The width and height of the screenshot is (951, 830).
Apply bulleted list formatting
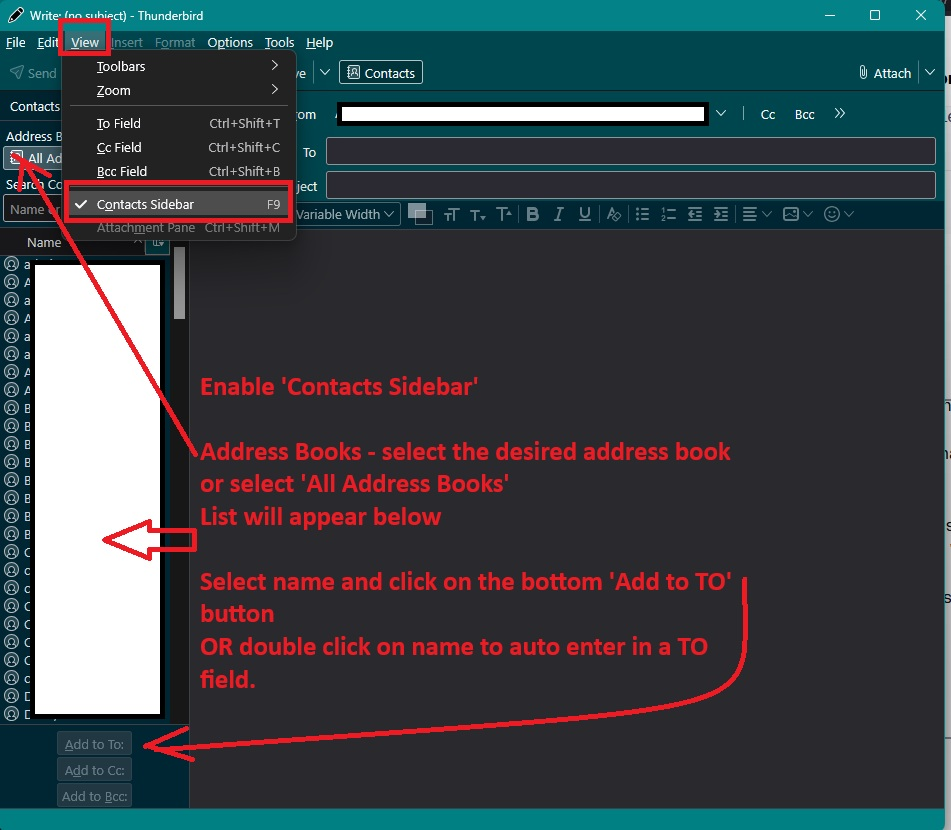point(642,214)
